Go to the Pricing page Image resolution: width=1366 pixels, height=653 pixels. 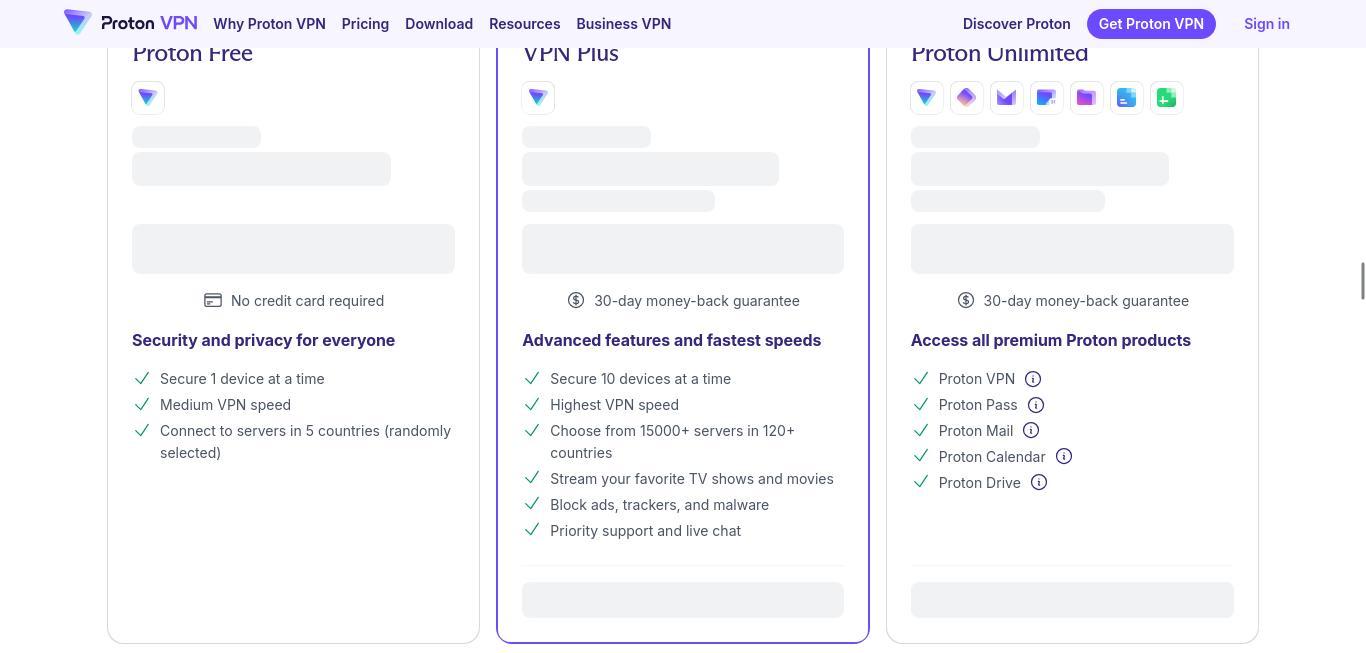tap(365, 24)
